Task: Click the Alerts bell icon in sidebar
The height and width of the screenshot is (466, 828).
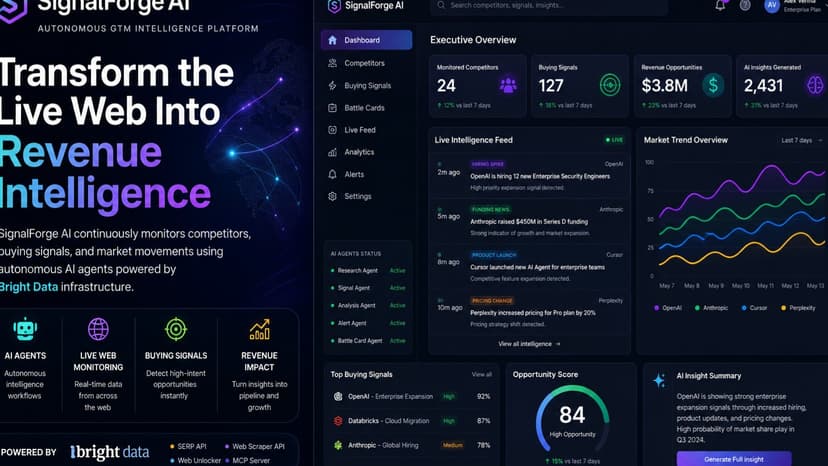Action: tap(332, 174)
